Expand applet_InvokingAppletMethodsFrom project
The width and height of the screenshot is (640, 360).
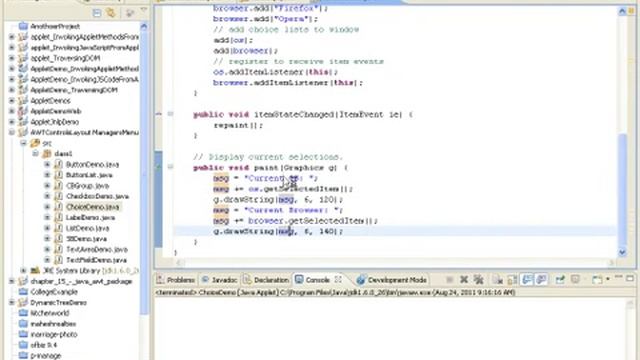tap(12, 37)
